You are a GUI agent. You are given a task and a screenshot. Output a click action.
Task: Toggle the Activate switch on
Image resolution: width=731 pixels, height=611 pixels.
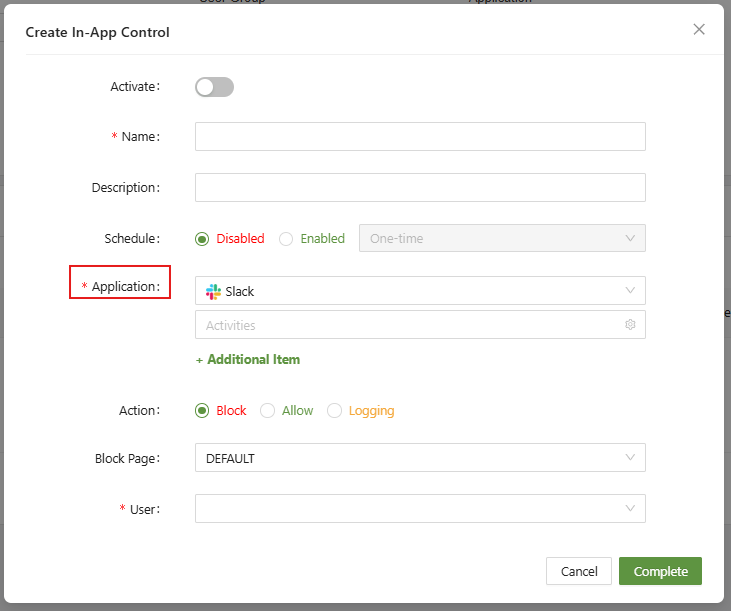click(x=214, y=87)
